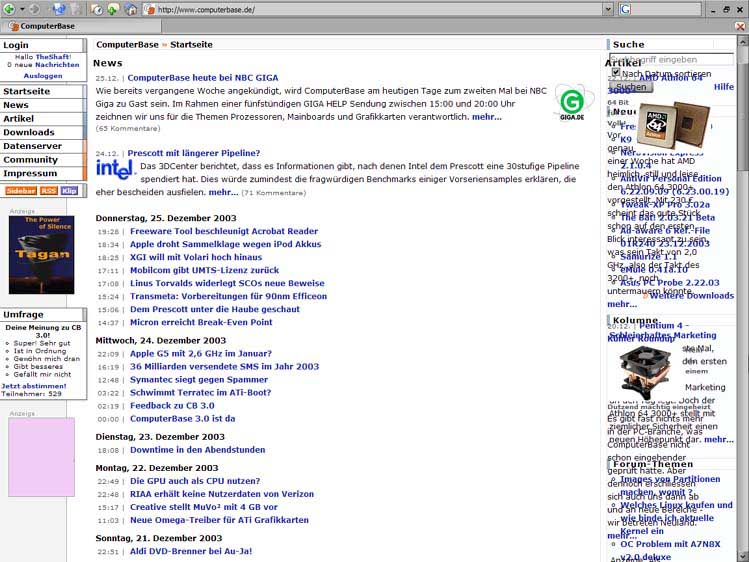Click the Tagan advertisement banner
Screen dimensions: 749x562
pyautogui.click(x=42, y=255)
